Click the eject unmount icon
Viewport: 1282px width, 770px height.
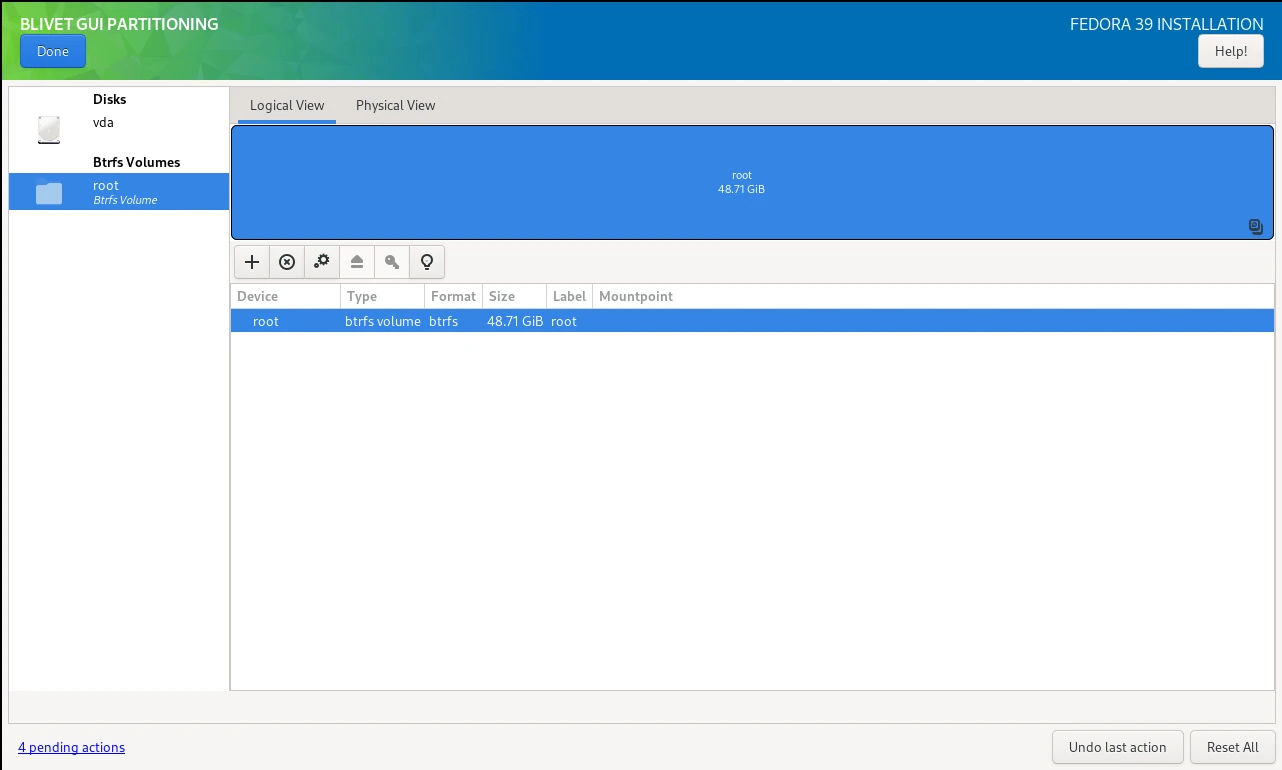pos(357,262)
